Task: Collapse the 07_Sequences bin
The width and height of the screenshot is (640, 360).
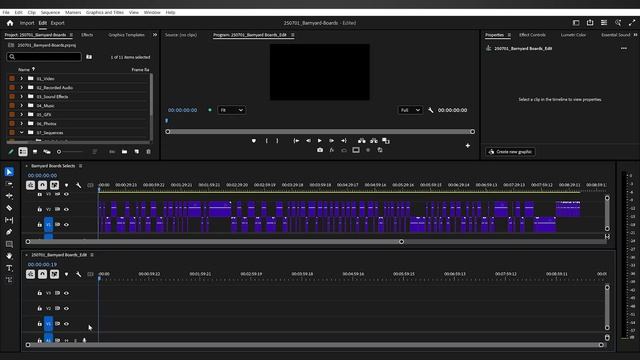Action: [x=22, y=133]
